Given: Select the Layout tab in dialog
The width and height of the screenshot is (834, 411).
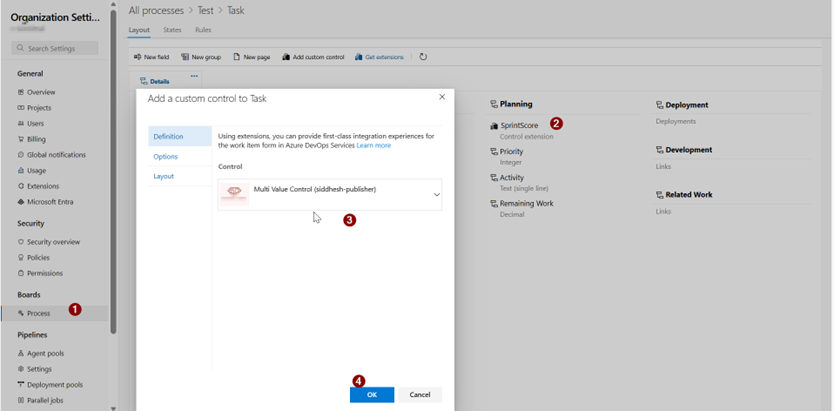Looking at the screenshot, I should [180, 176].
